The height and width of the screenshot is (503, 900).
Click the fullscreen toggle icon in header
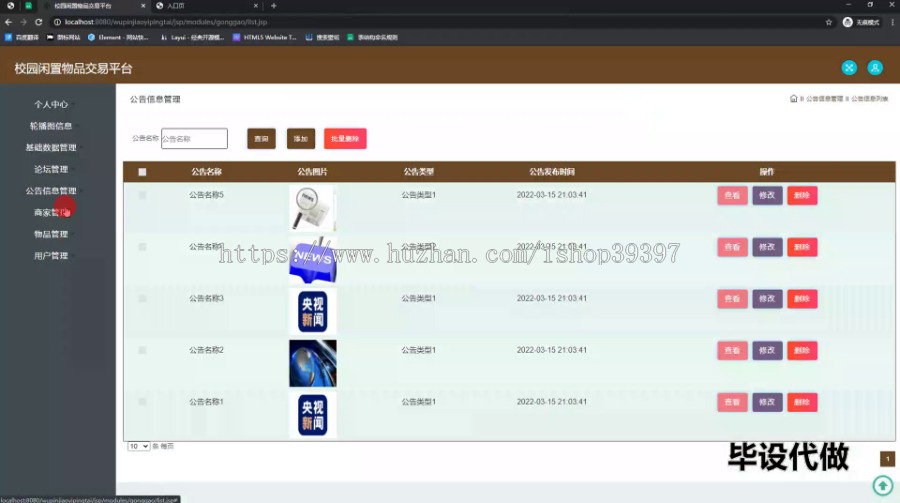point(849,68)
